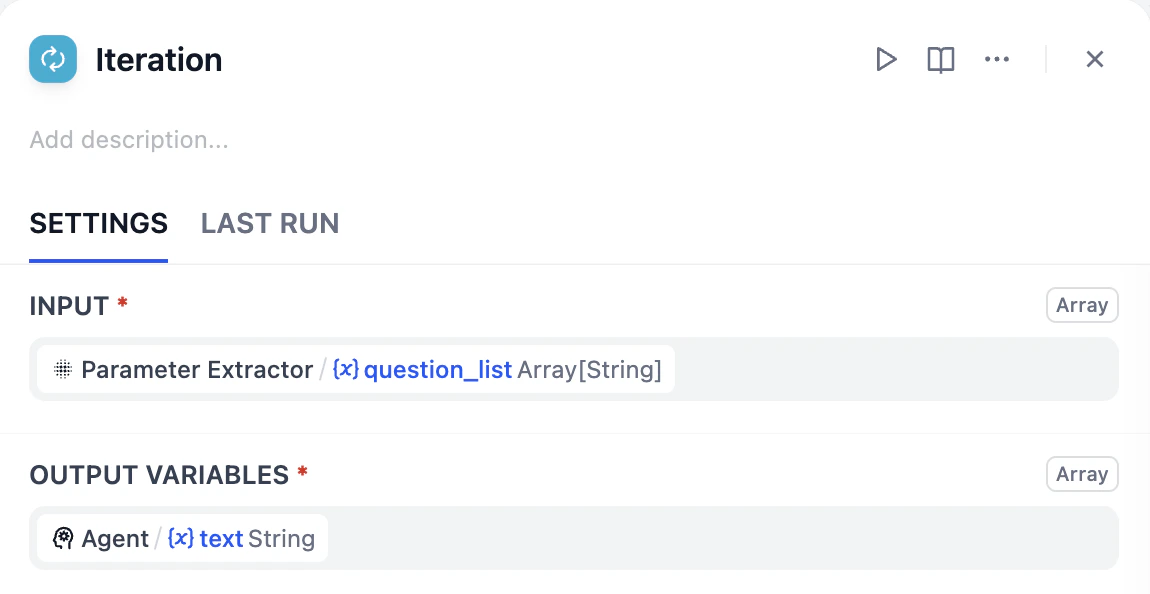Run the Iteration node with the play icon
The height and width of the screenshot is (594, 1150).
pos(886,59)
